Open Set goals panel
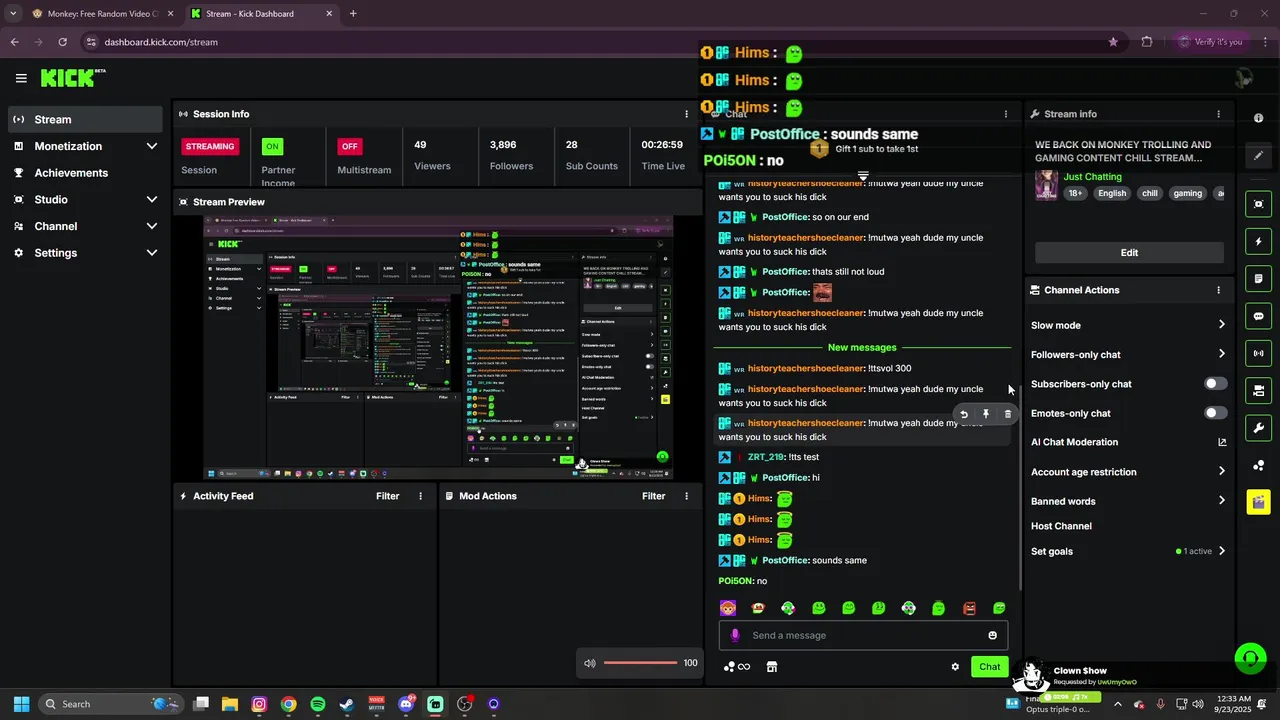This screenshot has height=720, width=1280. coord(1128,551)
